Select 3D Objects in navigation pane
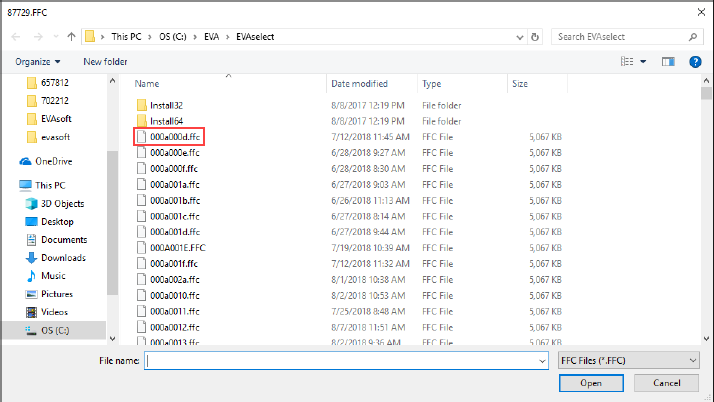Viewport: 714px width, 402px height. click(63, 204)
